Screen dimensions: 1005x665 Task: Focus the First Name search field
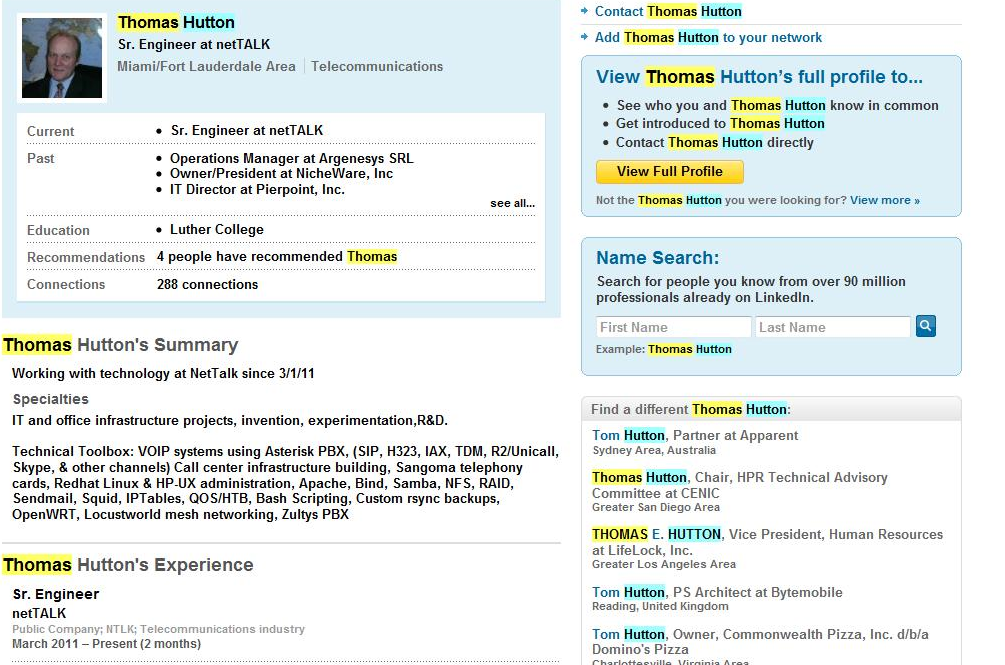click(x=674, y=327)
